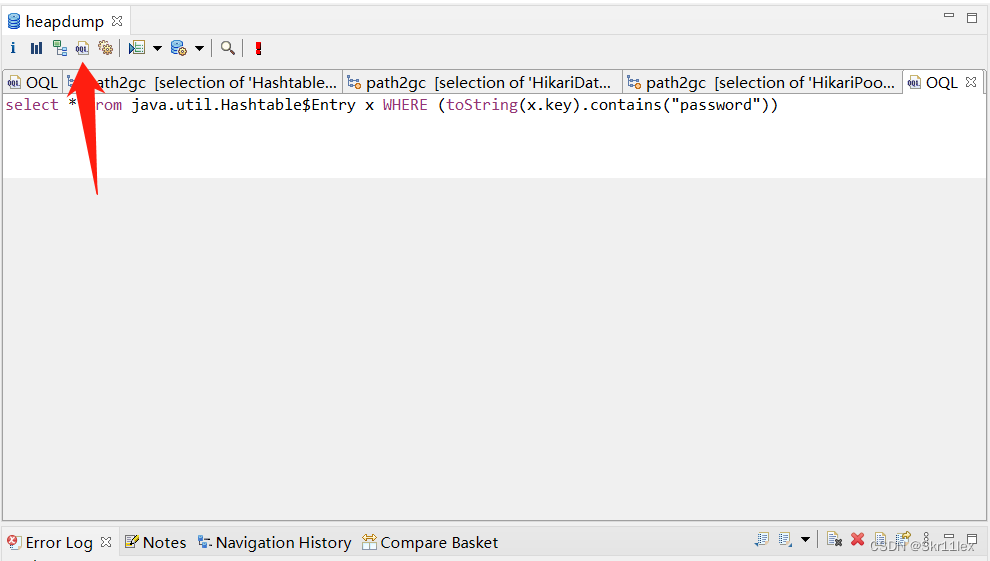
Task: Expand the Query Browser dropdown arrow
Action: (x=200, y=49)
